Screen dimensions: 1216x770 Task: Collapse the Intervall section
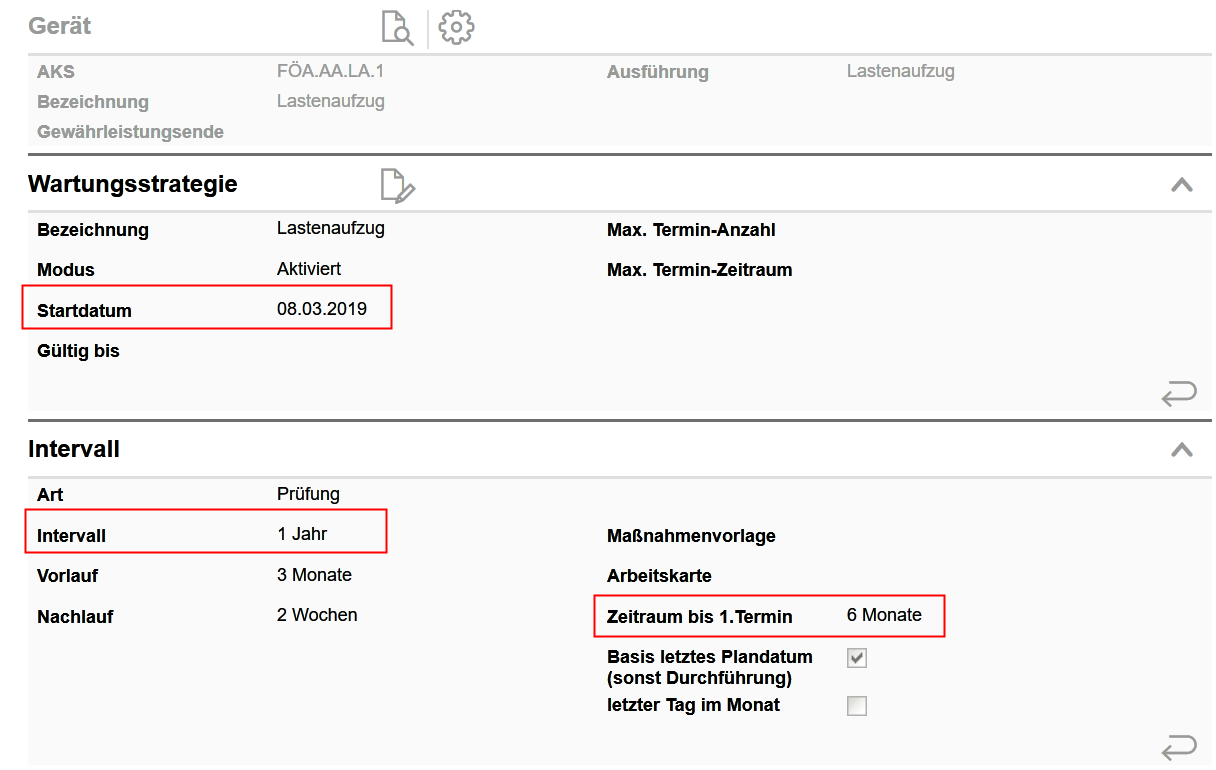point(1181,450)
